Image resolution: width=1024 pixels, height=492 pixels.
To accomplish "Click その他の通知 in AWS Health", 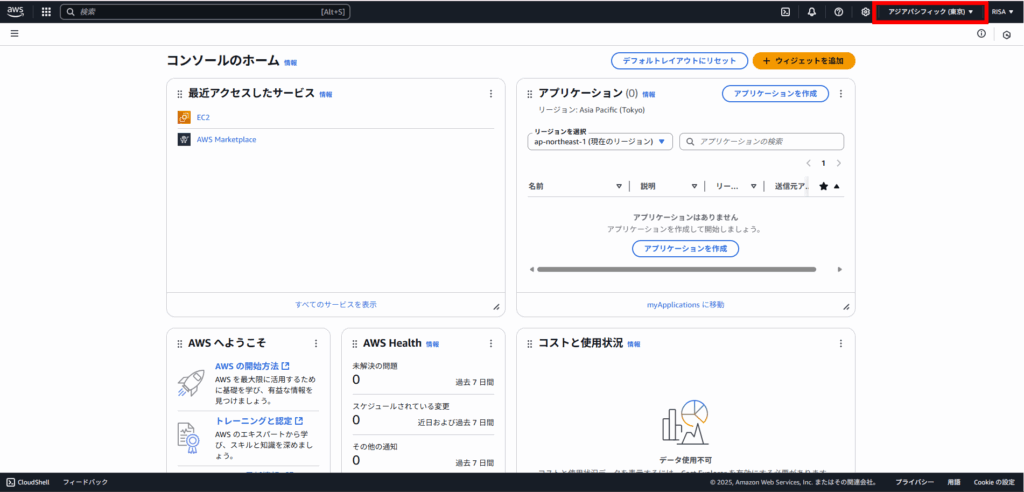I will 375,447.
